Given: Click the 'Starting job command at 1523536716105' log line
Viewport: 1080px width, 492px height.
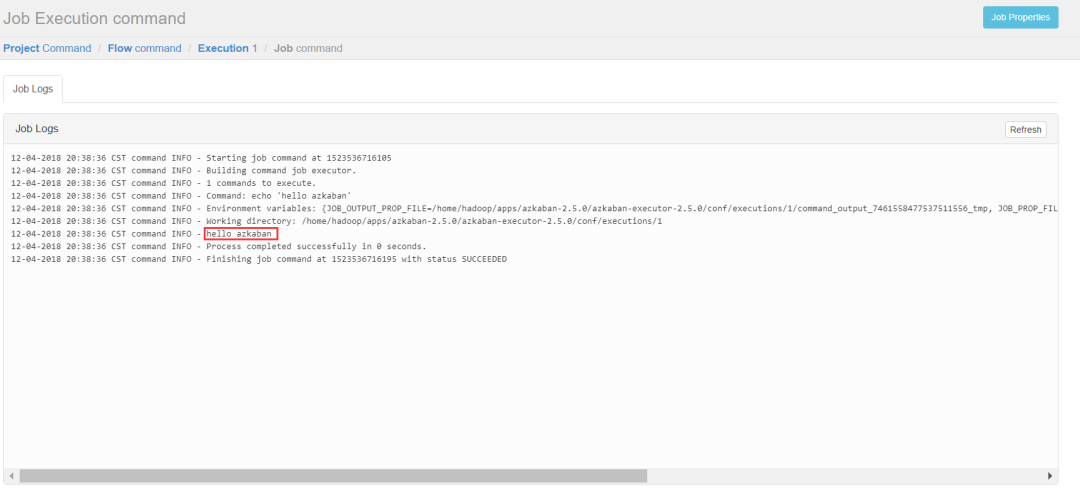Looking at the screenshot, I should 201,158.
